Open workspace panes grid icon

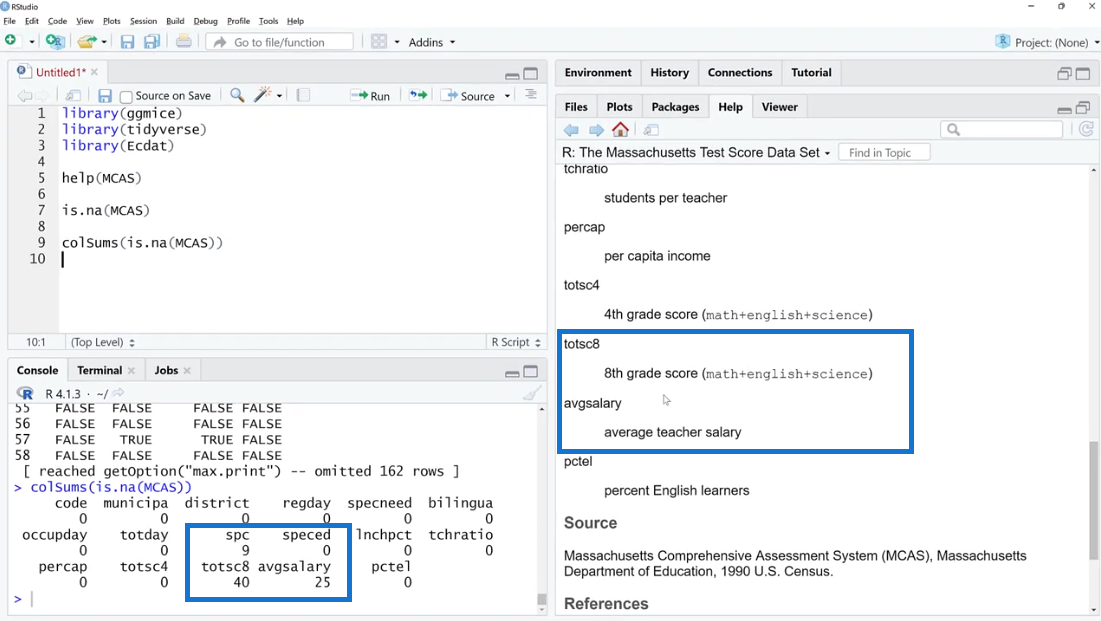pyautogui.click(x=379, y=41)
